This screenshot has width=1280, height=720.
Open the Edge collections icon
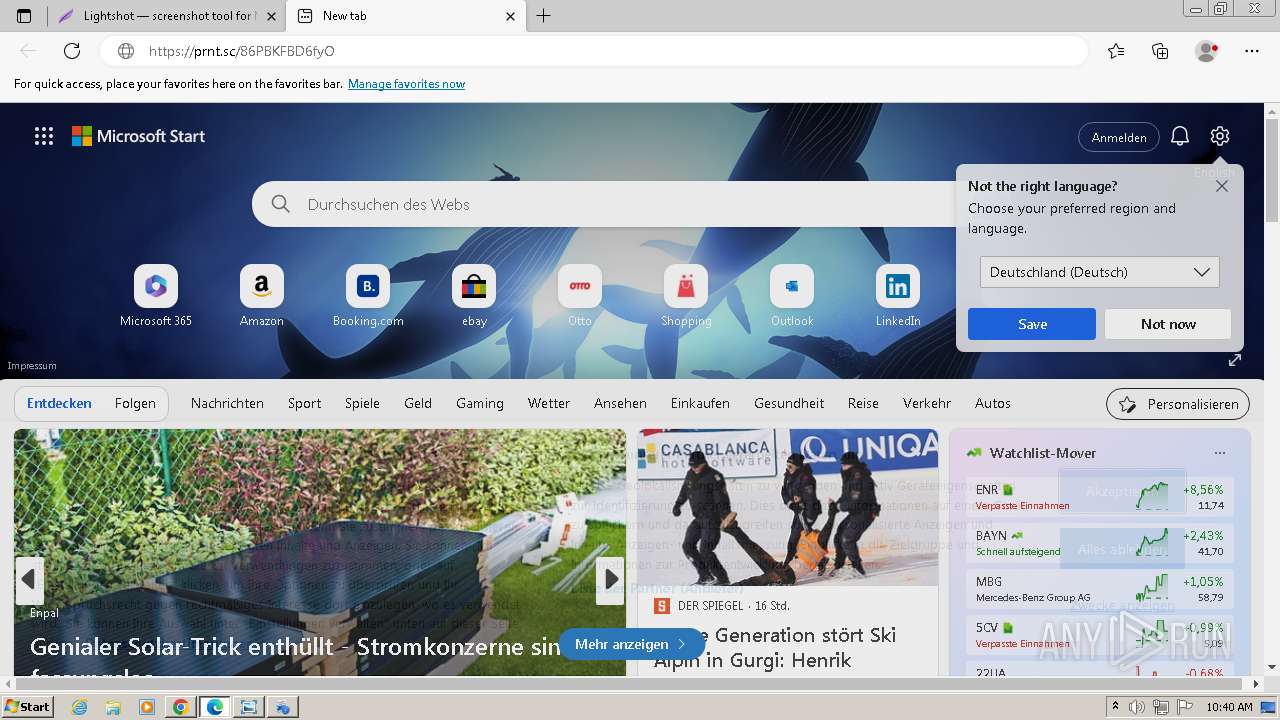(x=1160, y=51)
